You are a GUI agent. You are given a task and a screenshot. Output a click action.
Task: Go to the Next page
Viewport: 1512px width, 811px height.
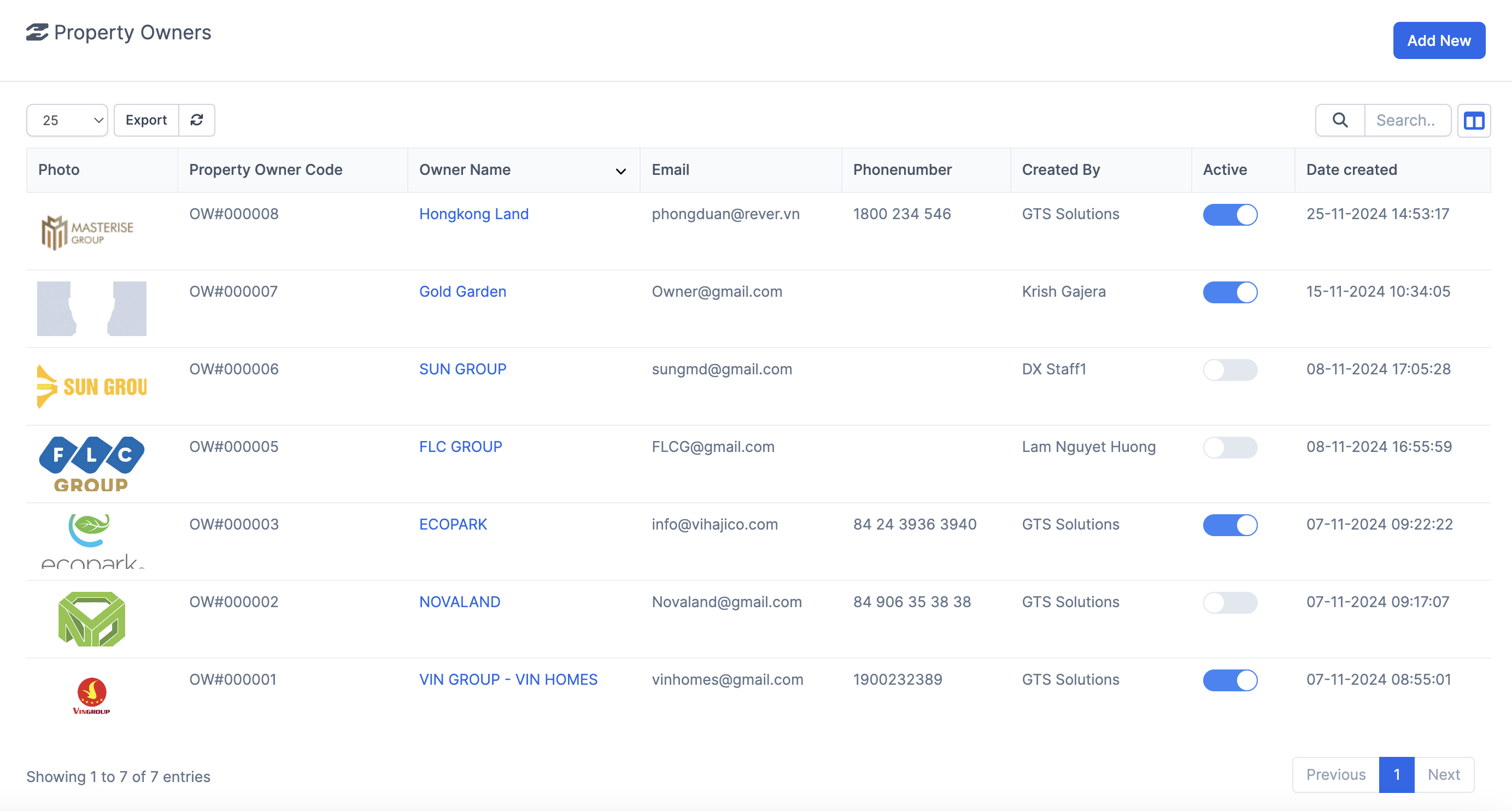pos(1445,774)
